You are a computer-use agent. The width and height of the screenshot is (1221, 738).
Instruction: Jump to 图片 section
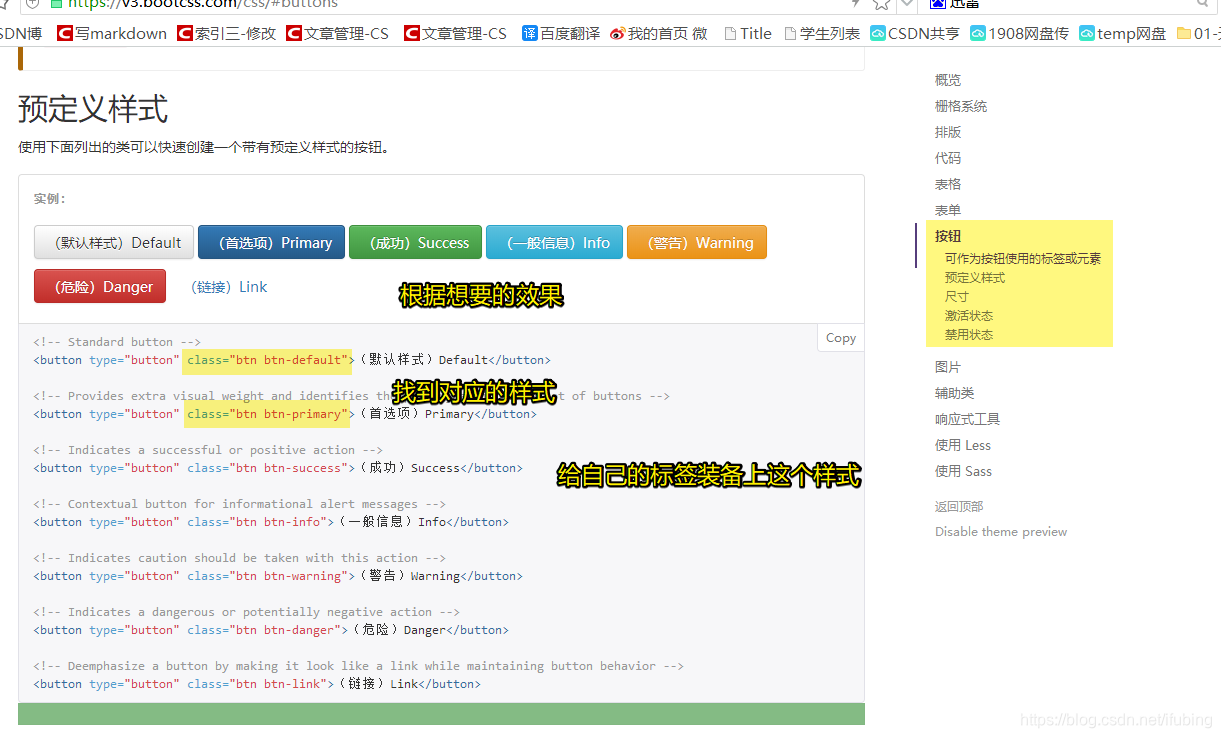pyautogui.click(x=948, y=367)
